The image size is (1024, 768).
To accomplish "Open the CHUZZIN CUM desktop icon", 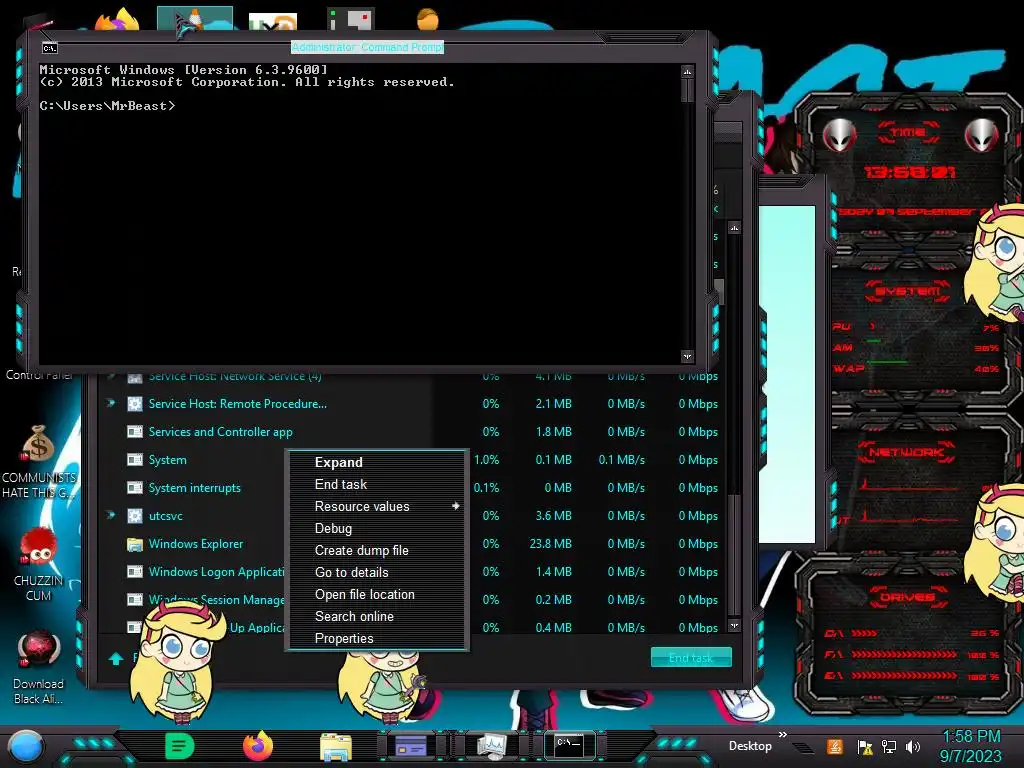I will [x=39, y=564].
